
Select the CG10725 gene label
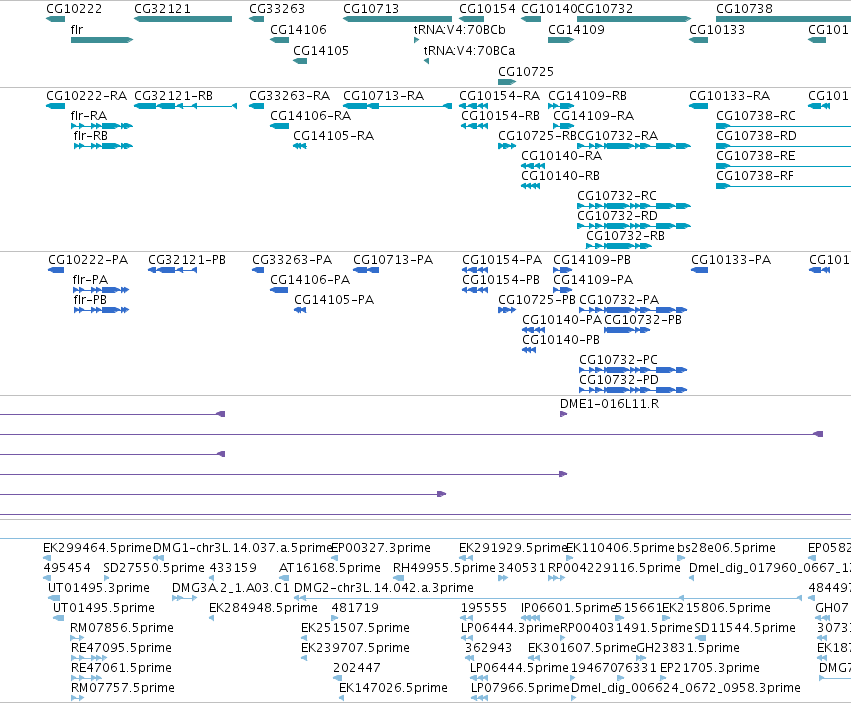526,72
